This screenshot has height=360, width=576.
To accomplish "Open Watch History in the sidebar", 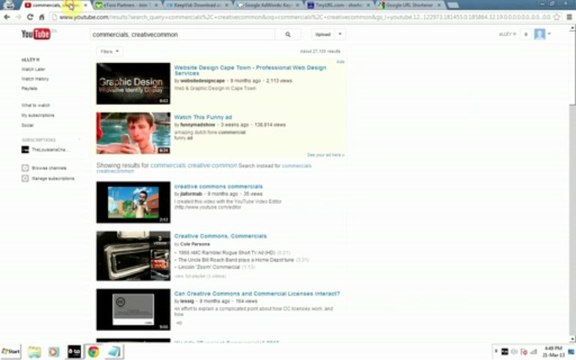I will coord(35,79).
